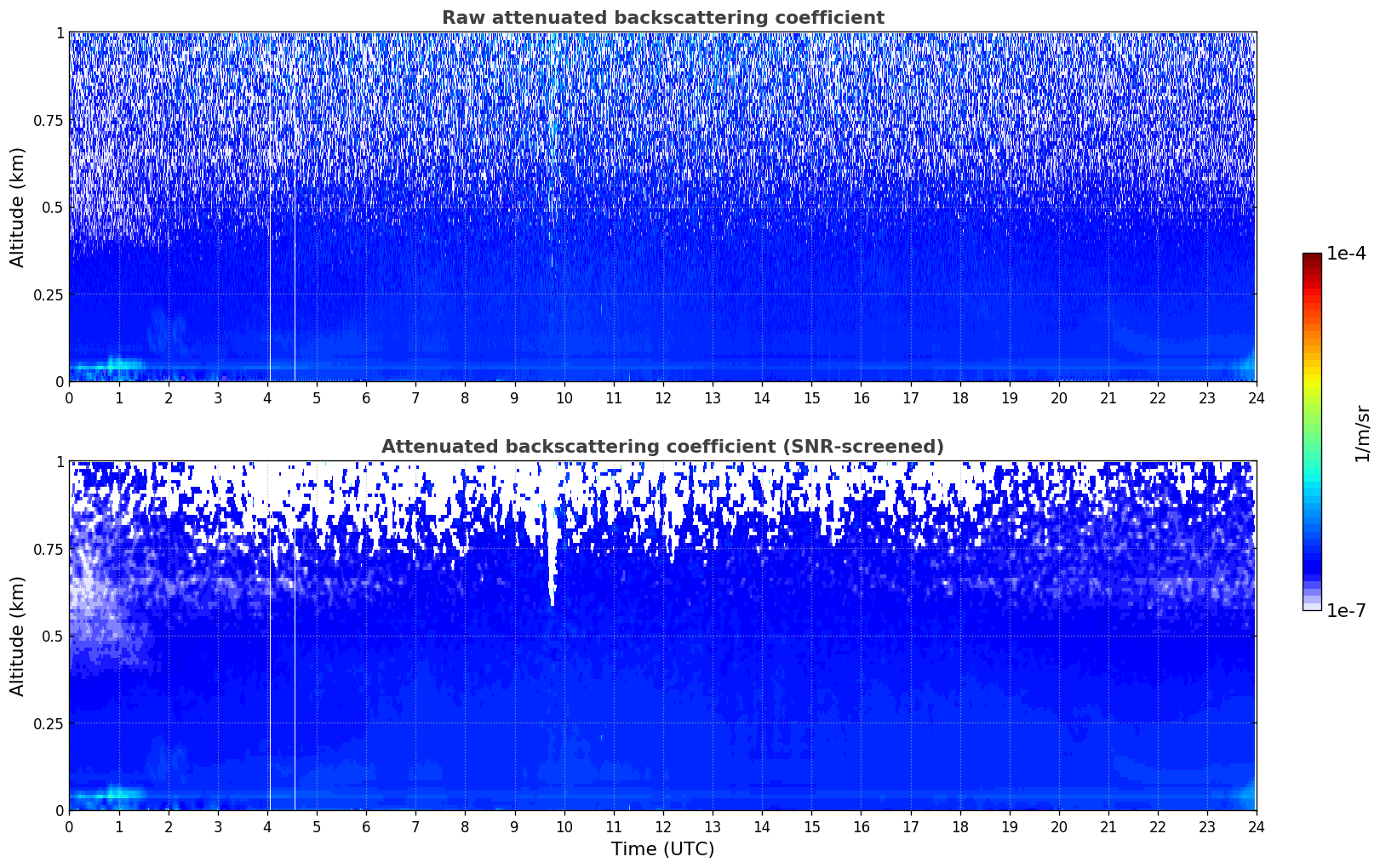Click the 'Attenuated backscattering coefficient (SNR-screened)' title
The height and width of the screenshot is (868, 1380).
tap(662, 447)
